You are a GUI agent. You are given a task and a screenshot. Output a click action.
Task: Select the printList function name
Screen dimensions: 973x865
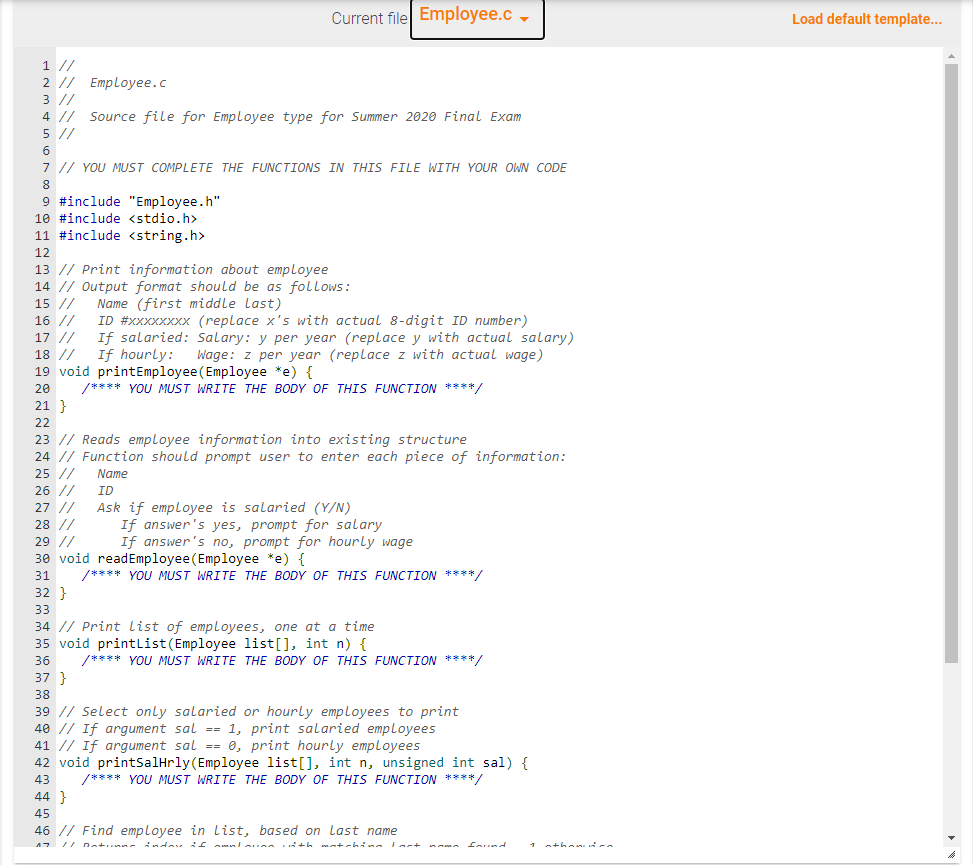pos(131,643)
